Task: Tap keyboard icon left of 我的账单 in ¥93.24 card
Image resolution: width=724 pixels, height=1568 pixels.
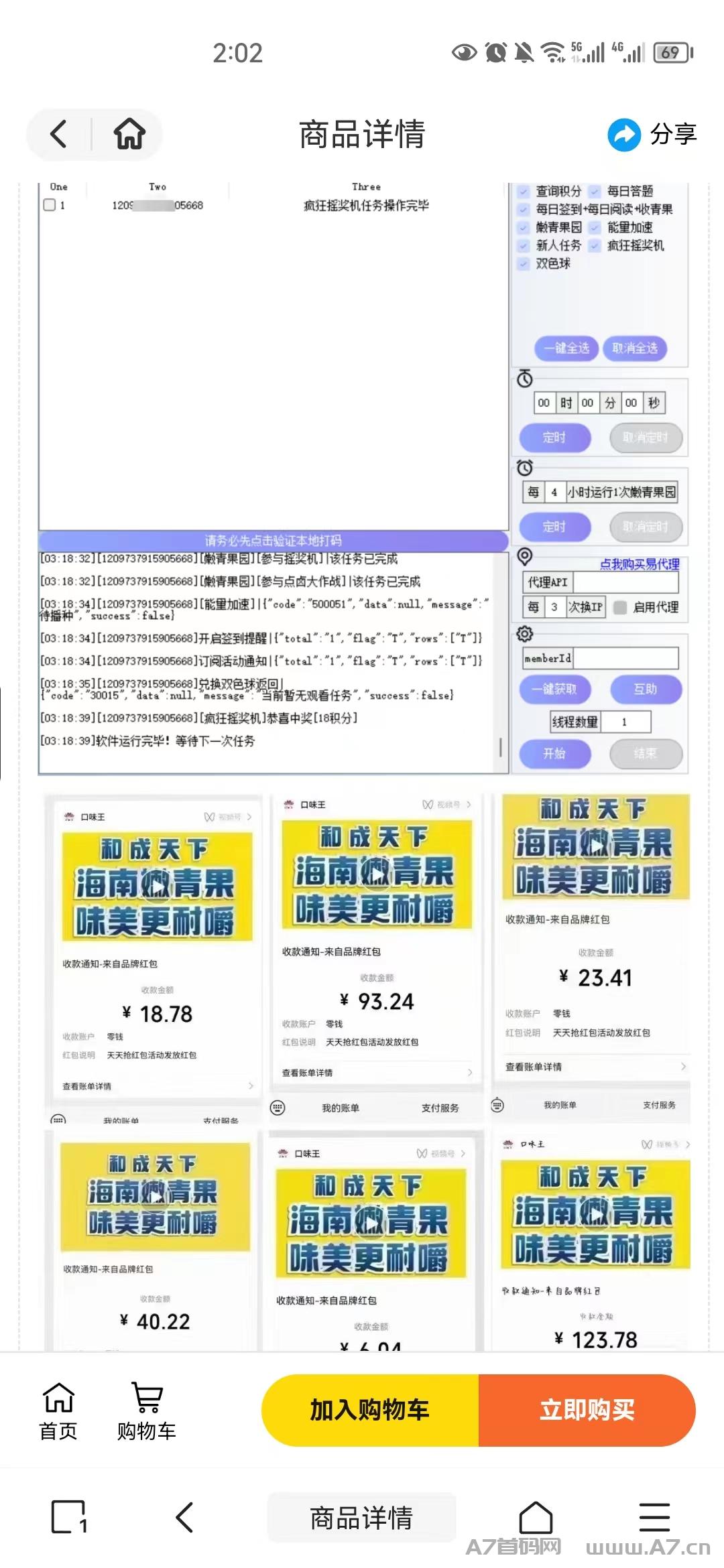Action: coord(278,1108)
